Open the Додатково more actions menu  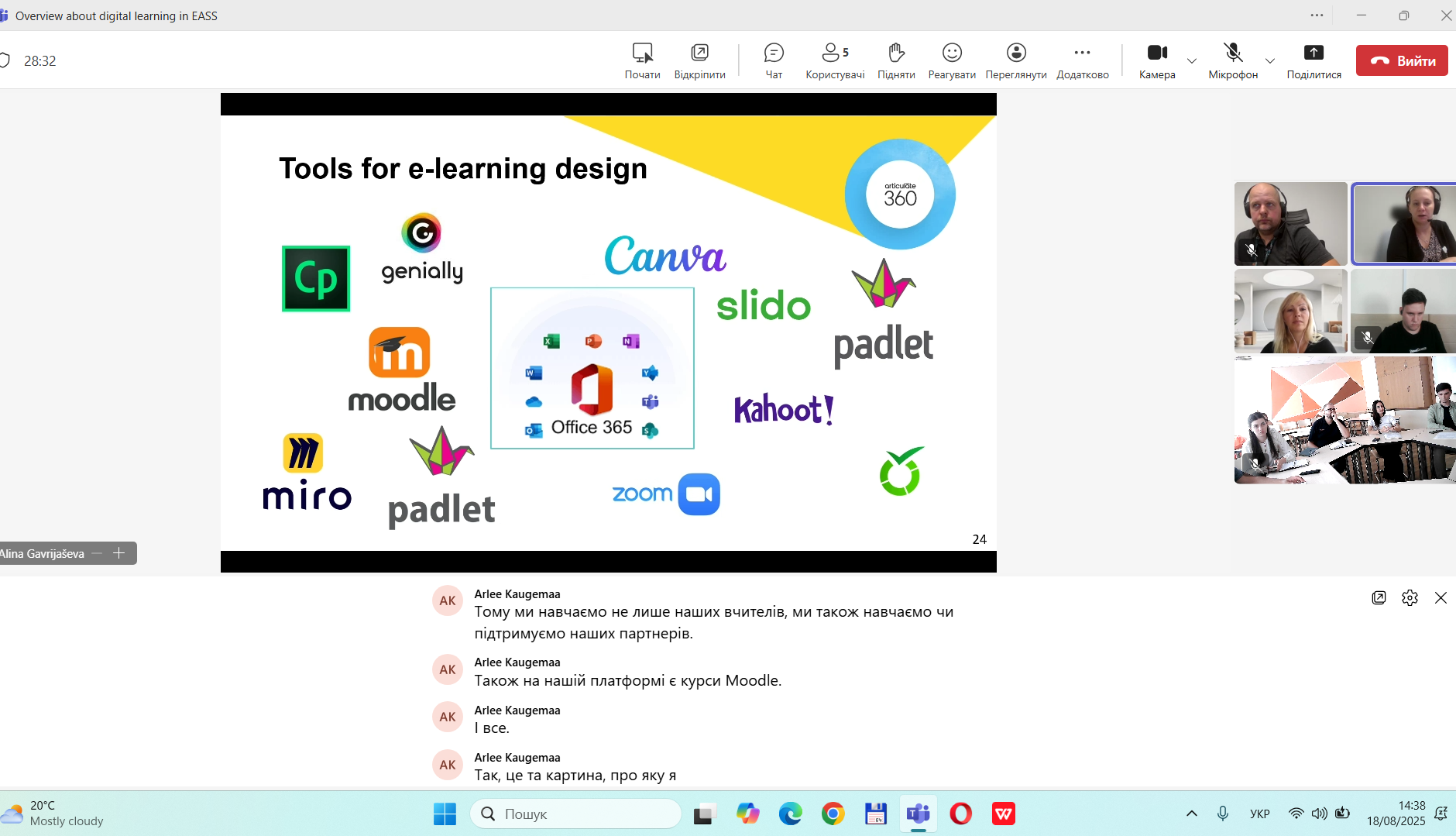1083,60
